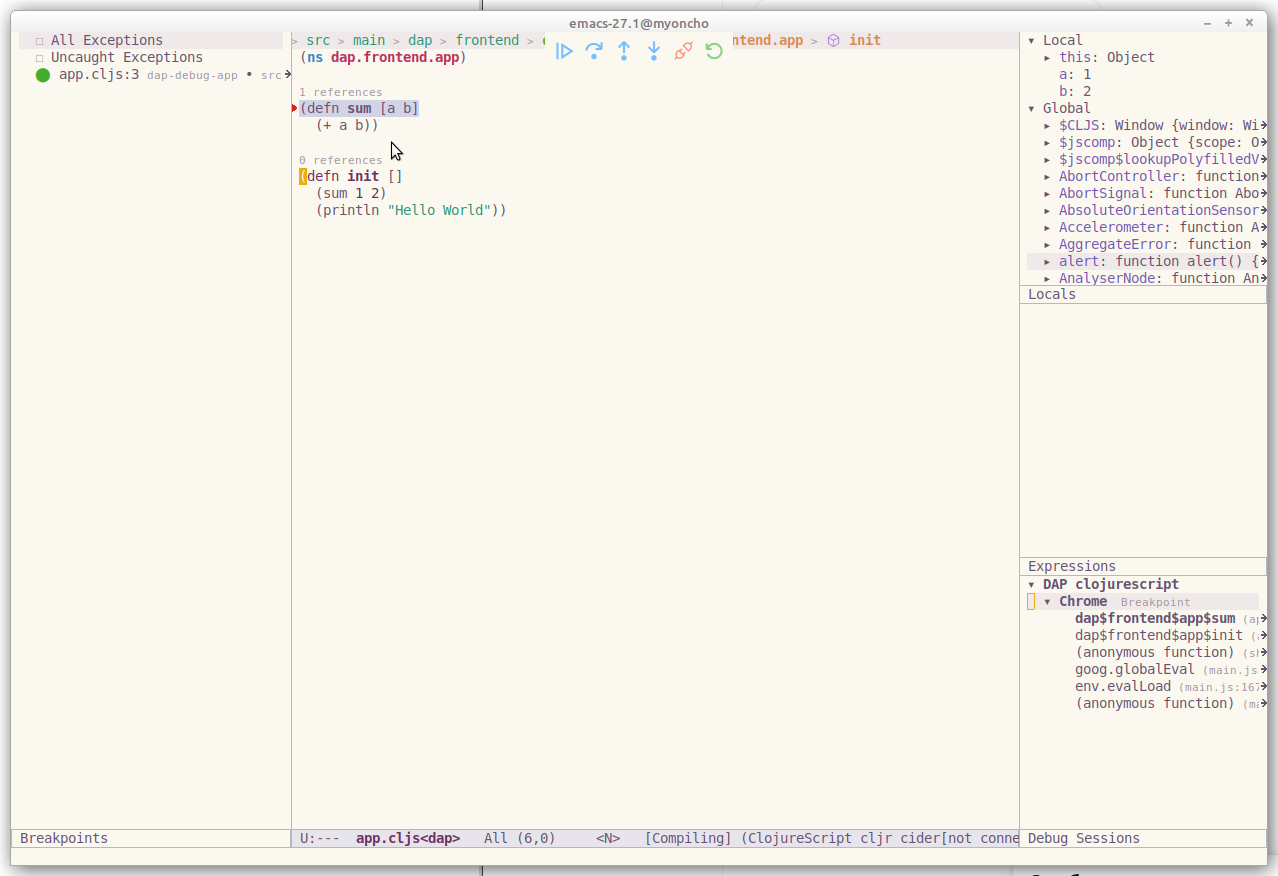Click the 'src' breadcrumb segment
This screenshot has width=1278, height=876.
[318, 40]
